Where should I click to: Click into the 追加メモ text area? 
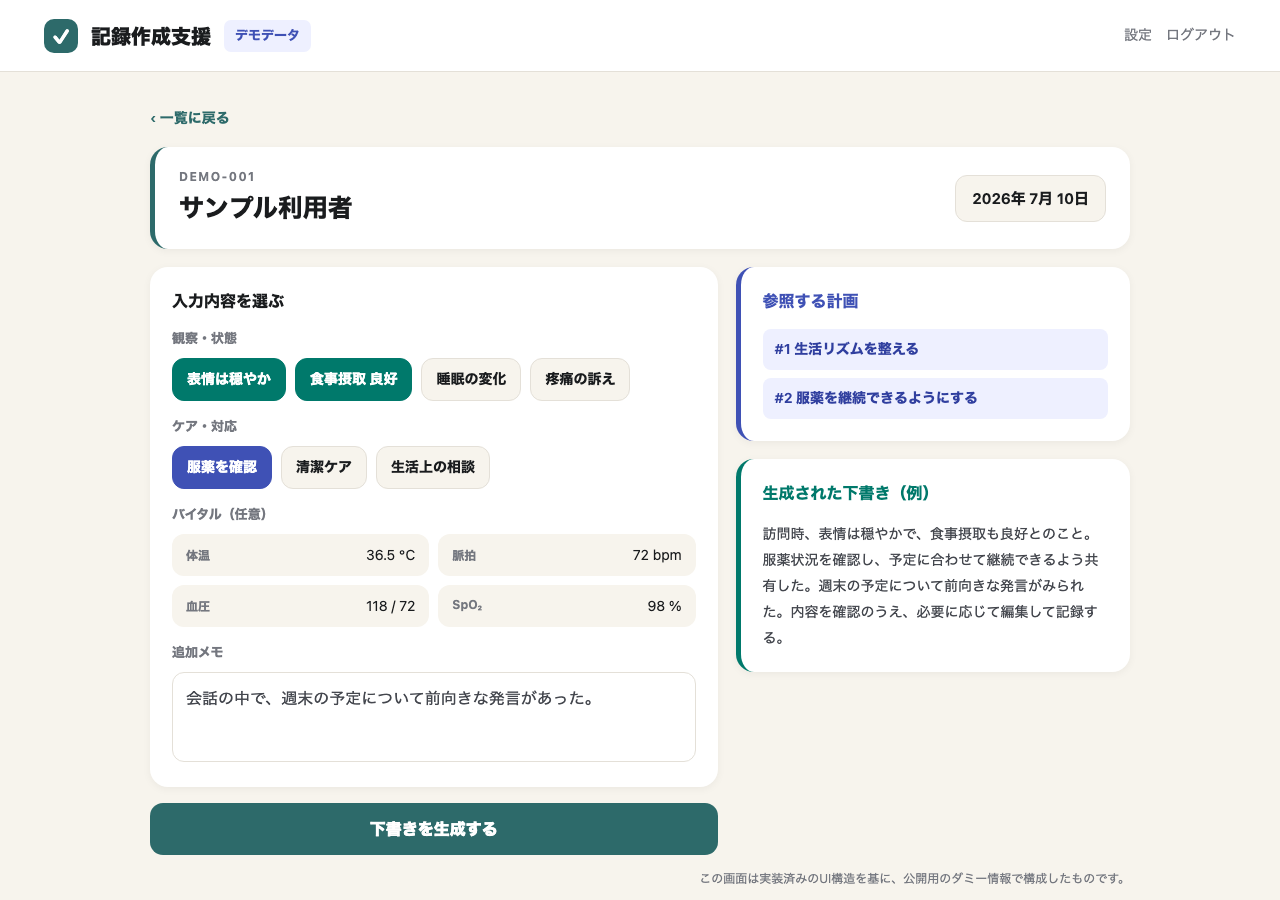(434, 717)
